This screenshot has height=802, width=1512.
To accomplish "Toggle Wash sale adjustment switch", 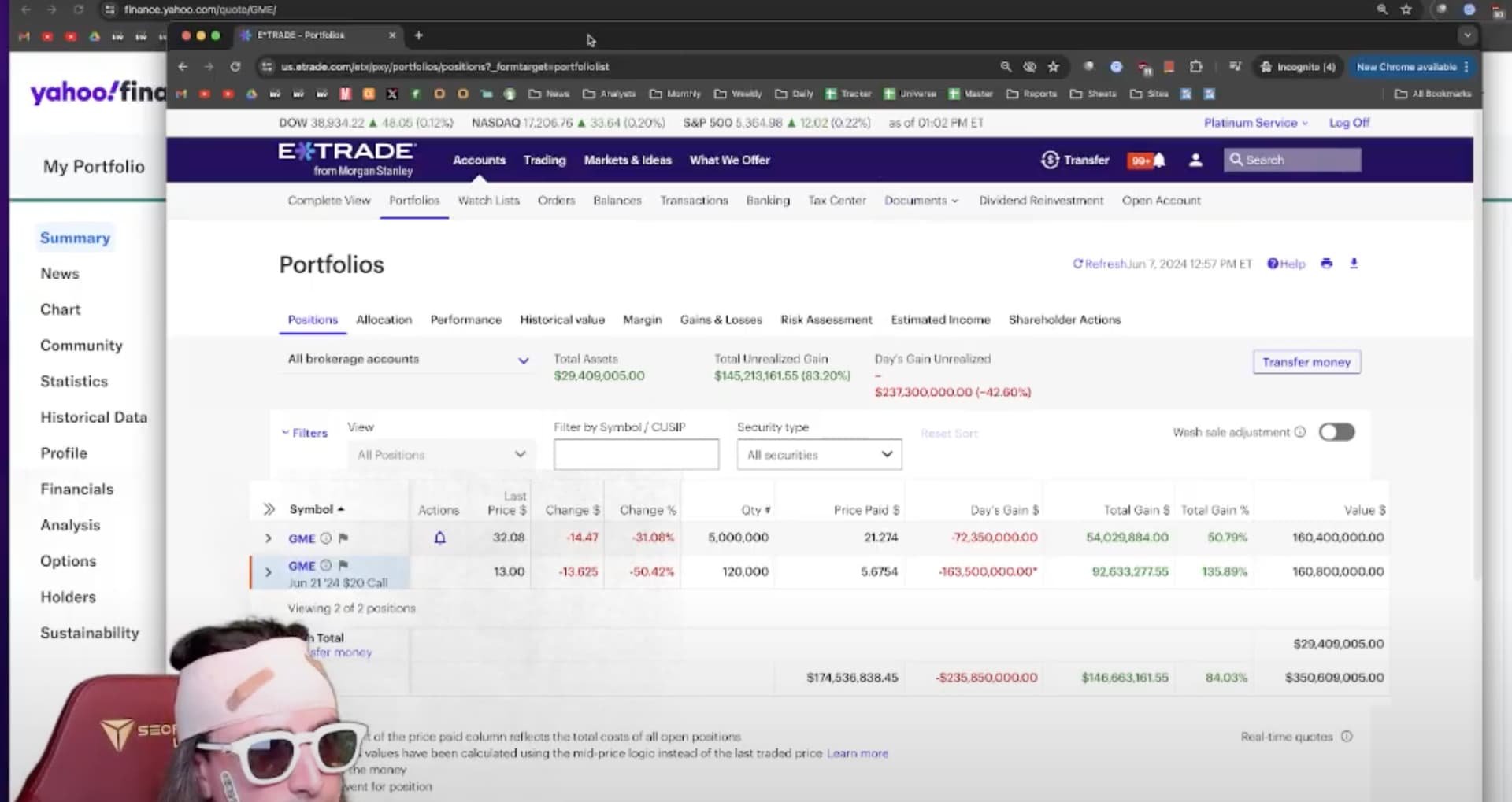I will click(1336, 432).
